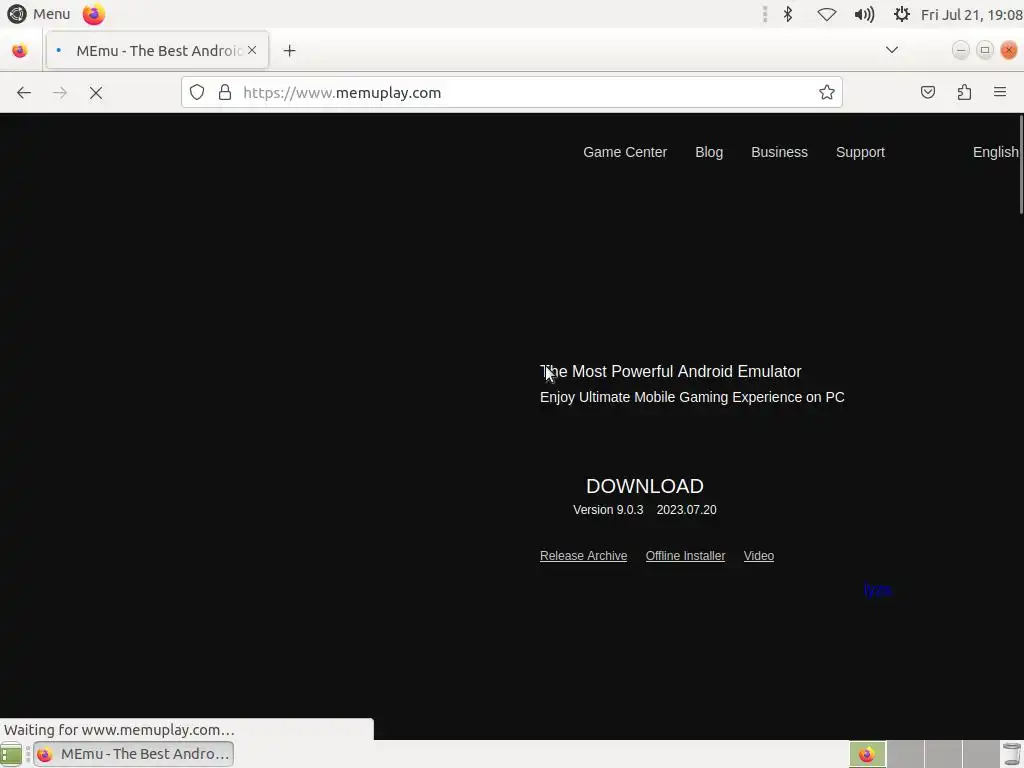Viewport: 1024px width, 768px height.
Task: Open a new tab with plus button
Action: pos(289,50)
